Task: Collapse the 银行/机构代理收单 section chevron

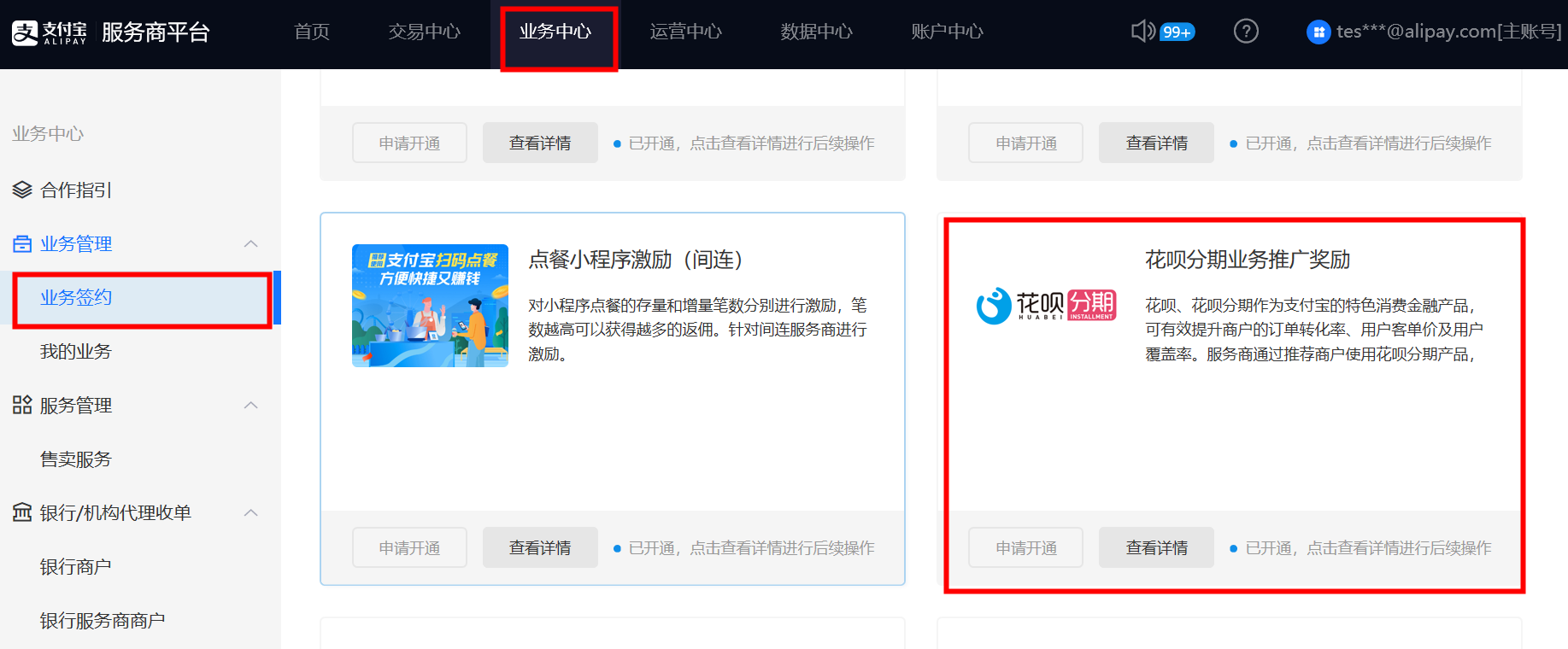Action: [x=250, y=512]
